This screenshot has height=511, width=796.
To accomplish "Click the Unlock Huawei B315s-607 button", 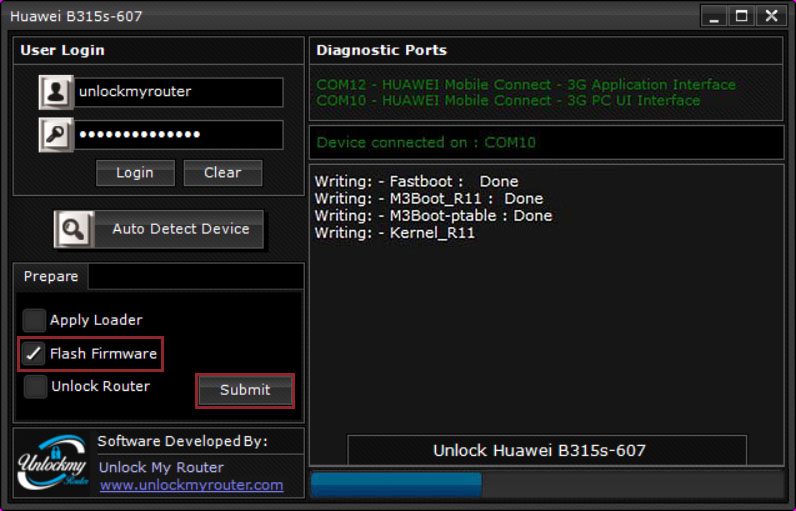I will (x=547, y=450).
